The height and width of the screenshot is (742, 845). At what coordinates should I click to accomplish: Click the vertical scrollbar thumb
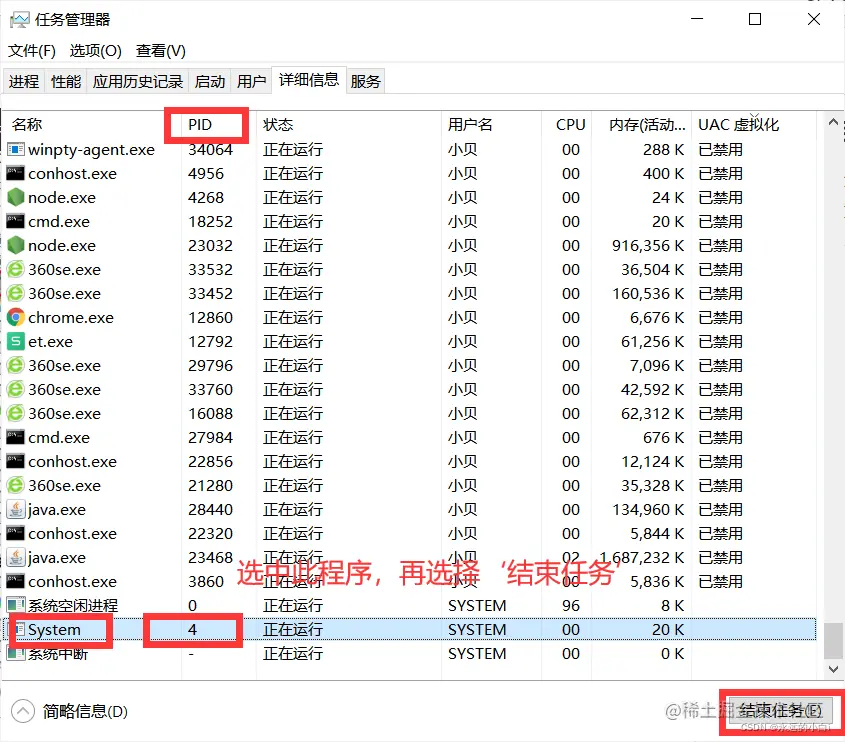click(x=833, y=641)
